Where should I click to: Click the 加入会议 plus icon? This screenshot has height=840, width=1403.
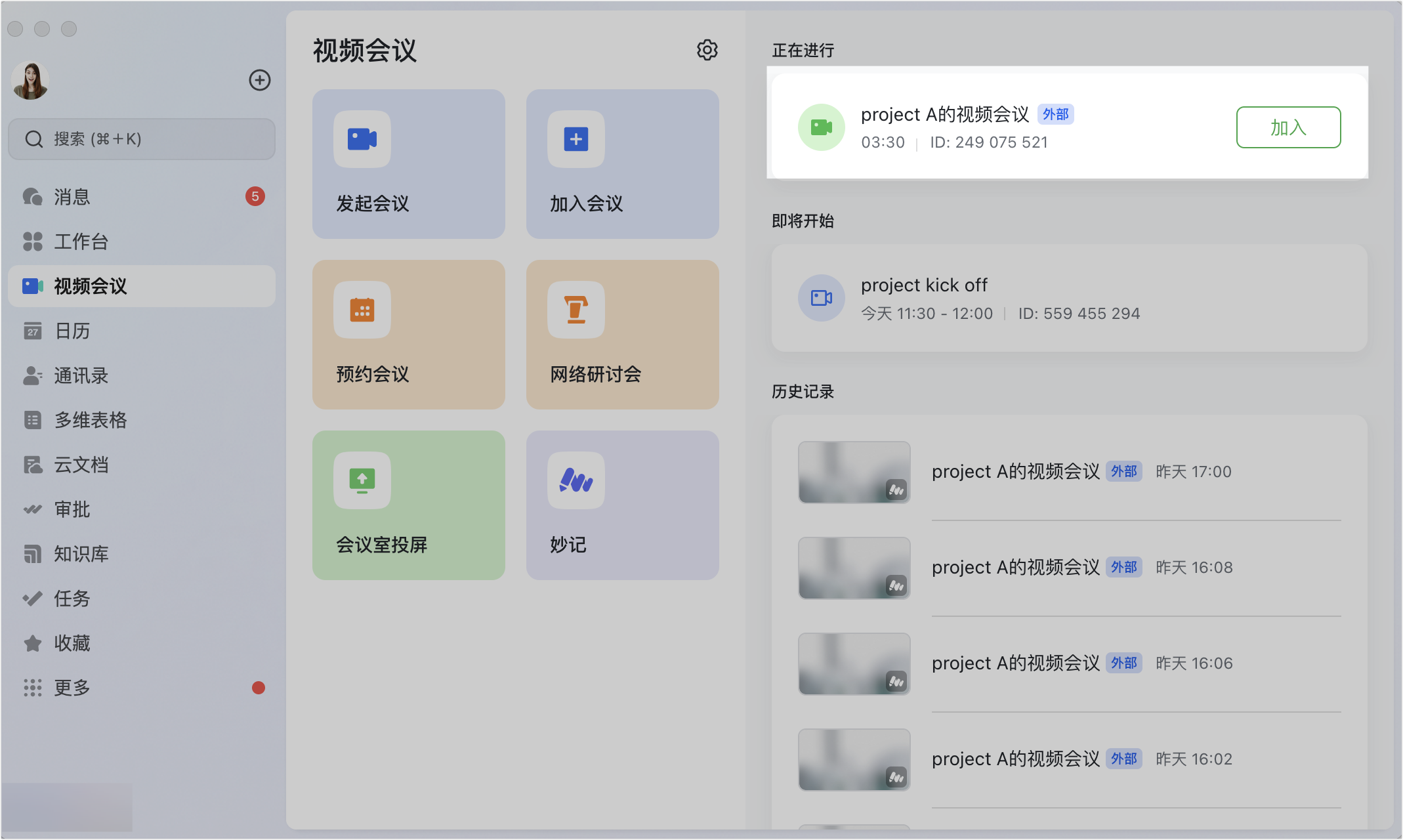[576, 139]
